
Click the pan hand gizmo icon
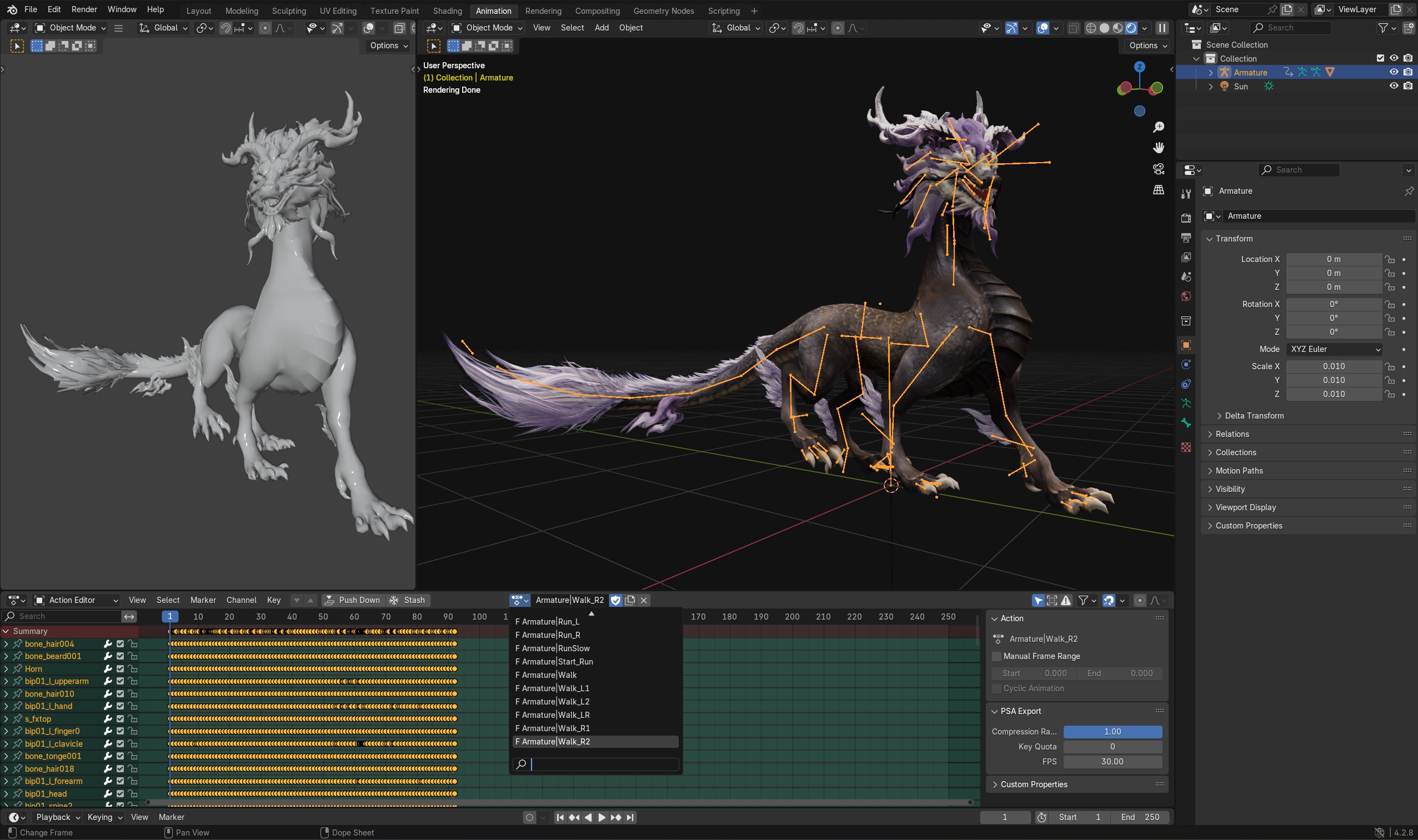point(1158,148)
